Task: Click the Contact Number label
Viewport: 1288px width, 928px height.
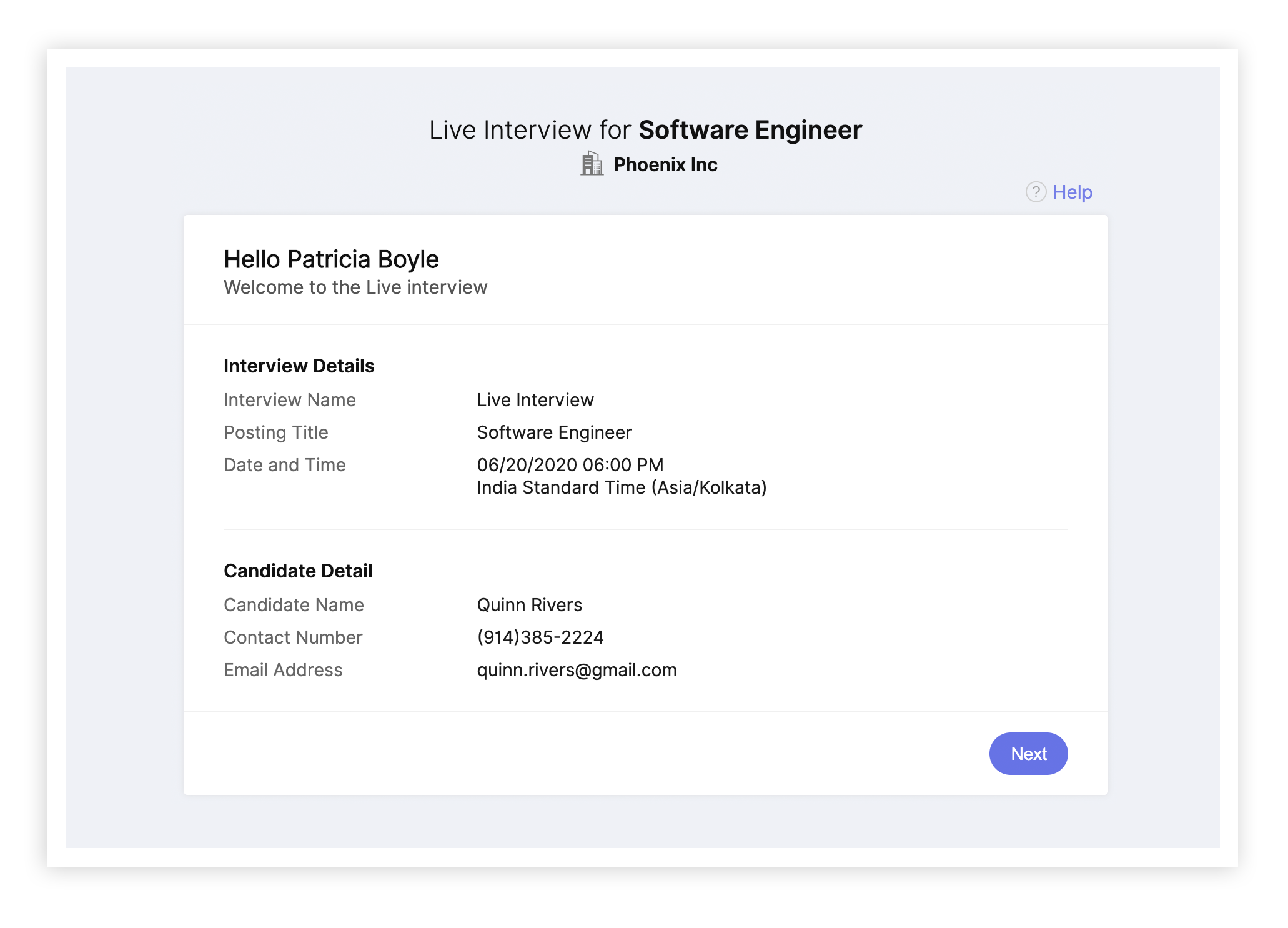Action: click(x=292, y=637)
